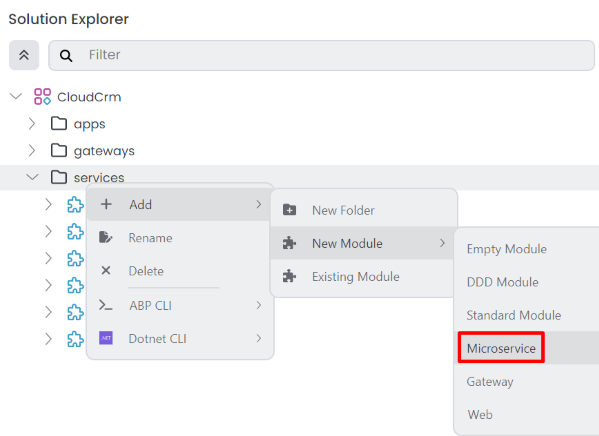Choose New Folder in the Add submenu

point(364,210)
